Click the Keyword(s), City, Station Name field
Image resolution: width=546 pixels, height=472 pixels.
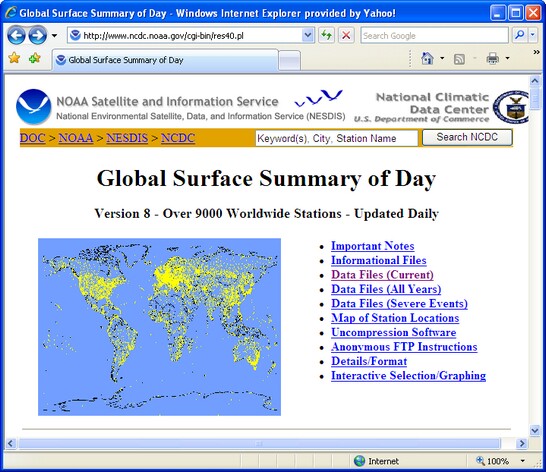tap(336, 138)
